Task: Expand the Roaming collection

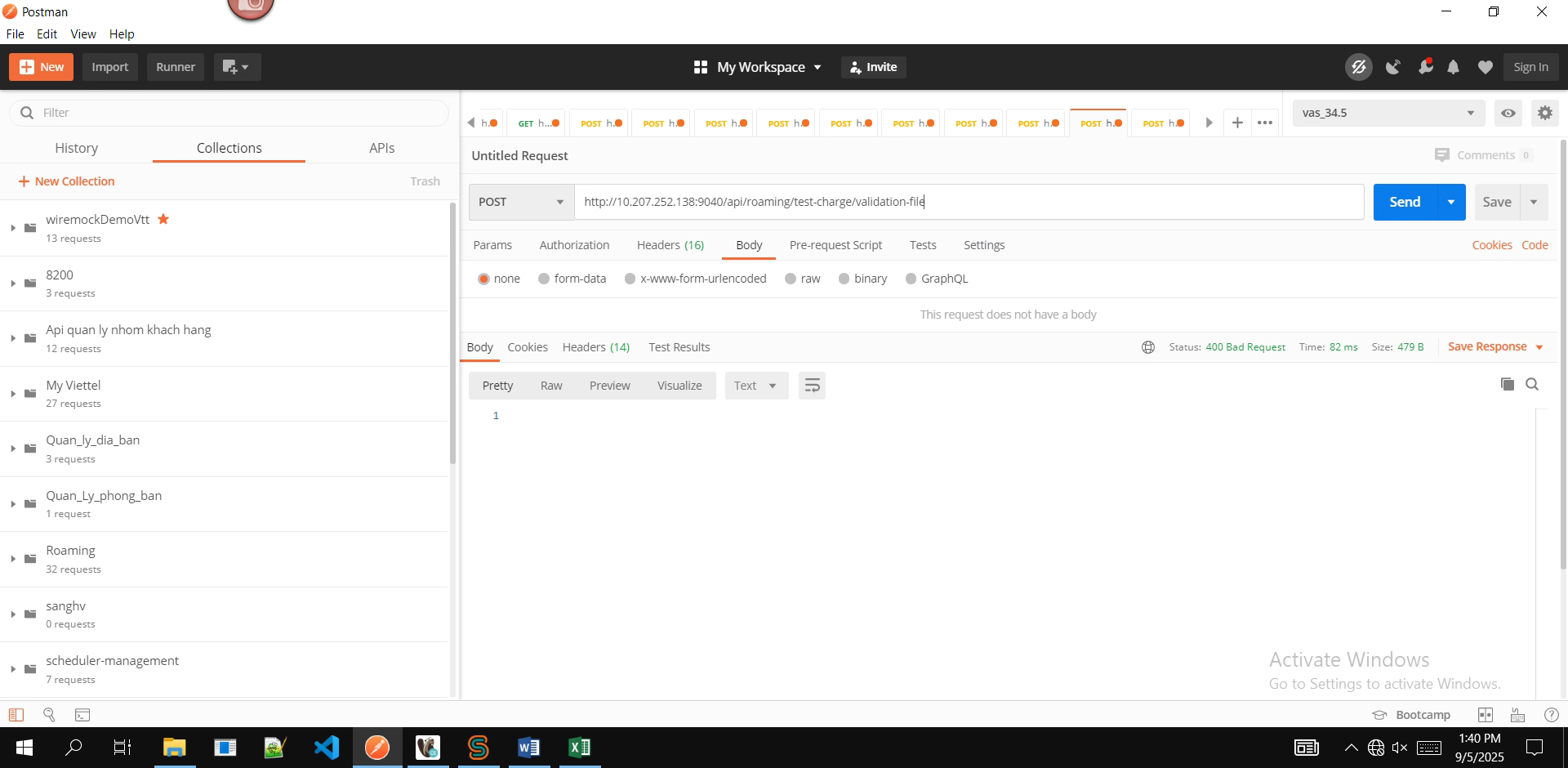Action: pyautogui.click(x=13, y=559)
